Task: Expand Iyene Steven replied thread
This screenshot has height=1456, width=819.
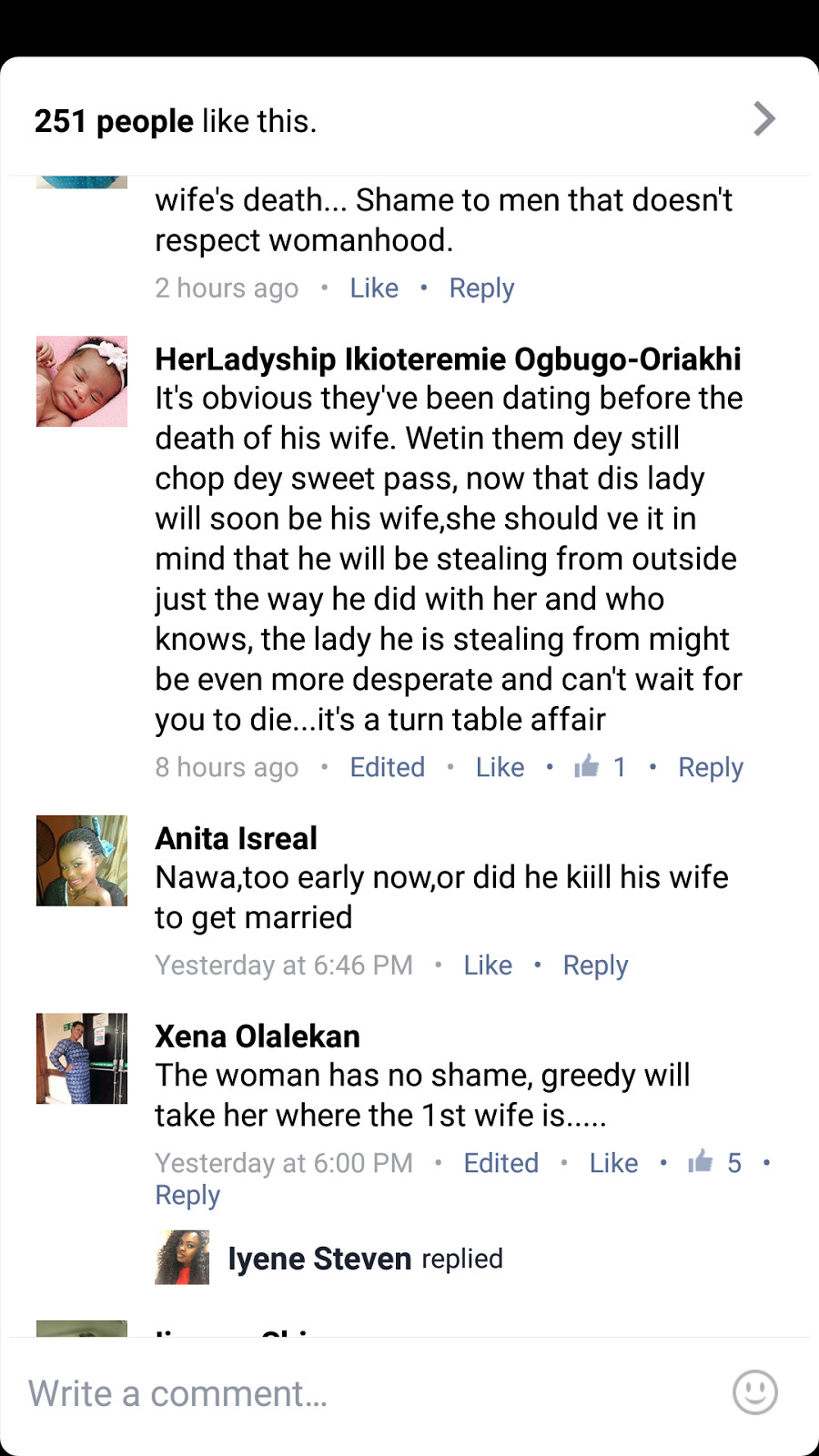Action: [x=365, y=1259]
